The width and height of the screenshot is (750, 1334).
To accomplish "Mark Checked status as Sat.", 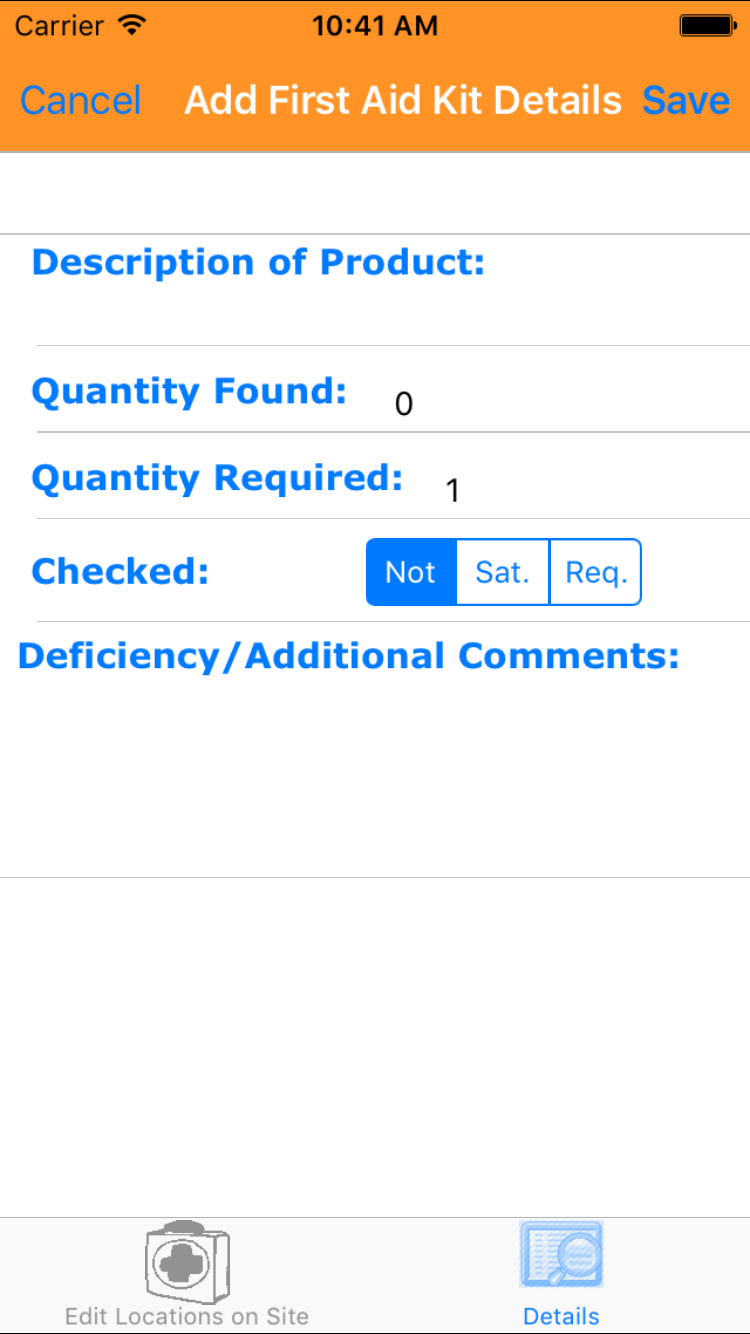I will point(503,572).
